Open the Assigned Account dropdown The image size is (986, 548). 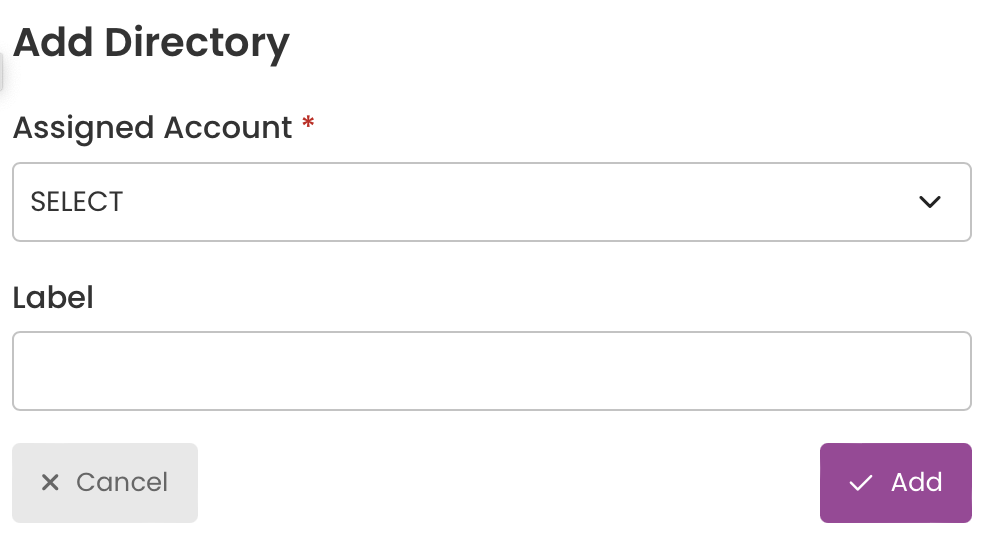coord(492,202)
